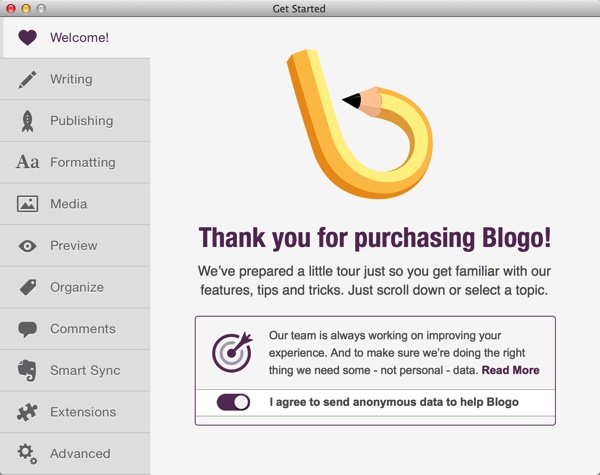
Task: Click the heart icon next to Welcome!
Action: (28, 38)
